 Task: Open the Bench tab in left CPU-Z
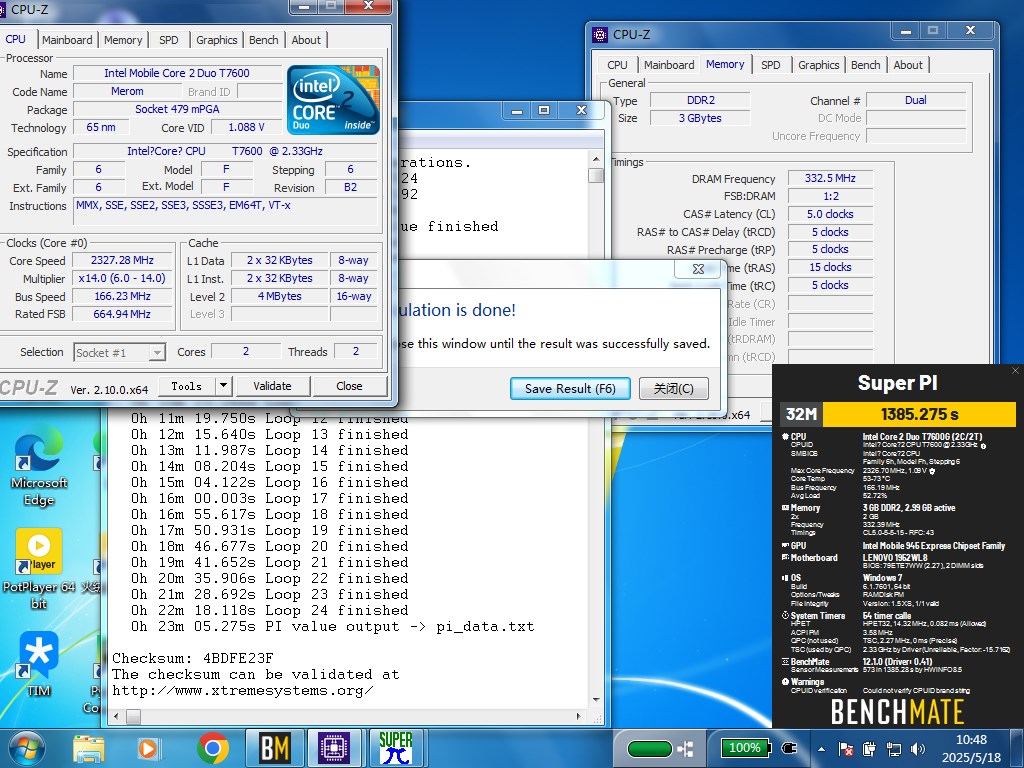point(263,40)
